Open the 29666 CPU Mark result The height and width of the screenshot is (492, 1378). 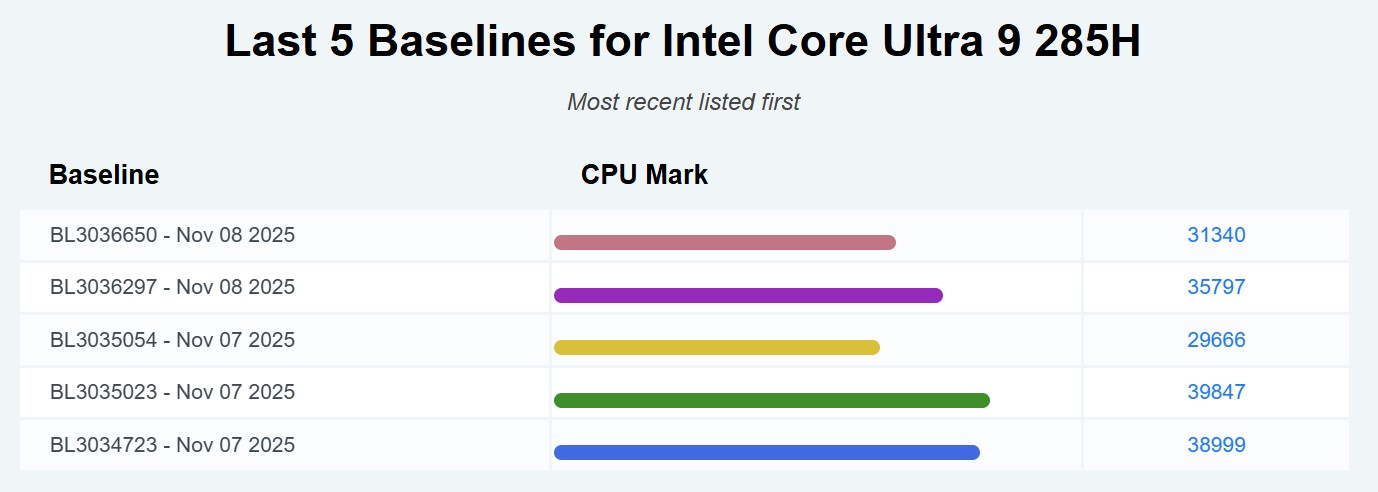click(x=1216, y=340)
